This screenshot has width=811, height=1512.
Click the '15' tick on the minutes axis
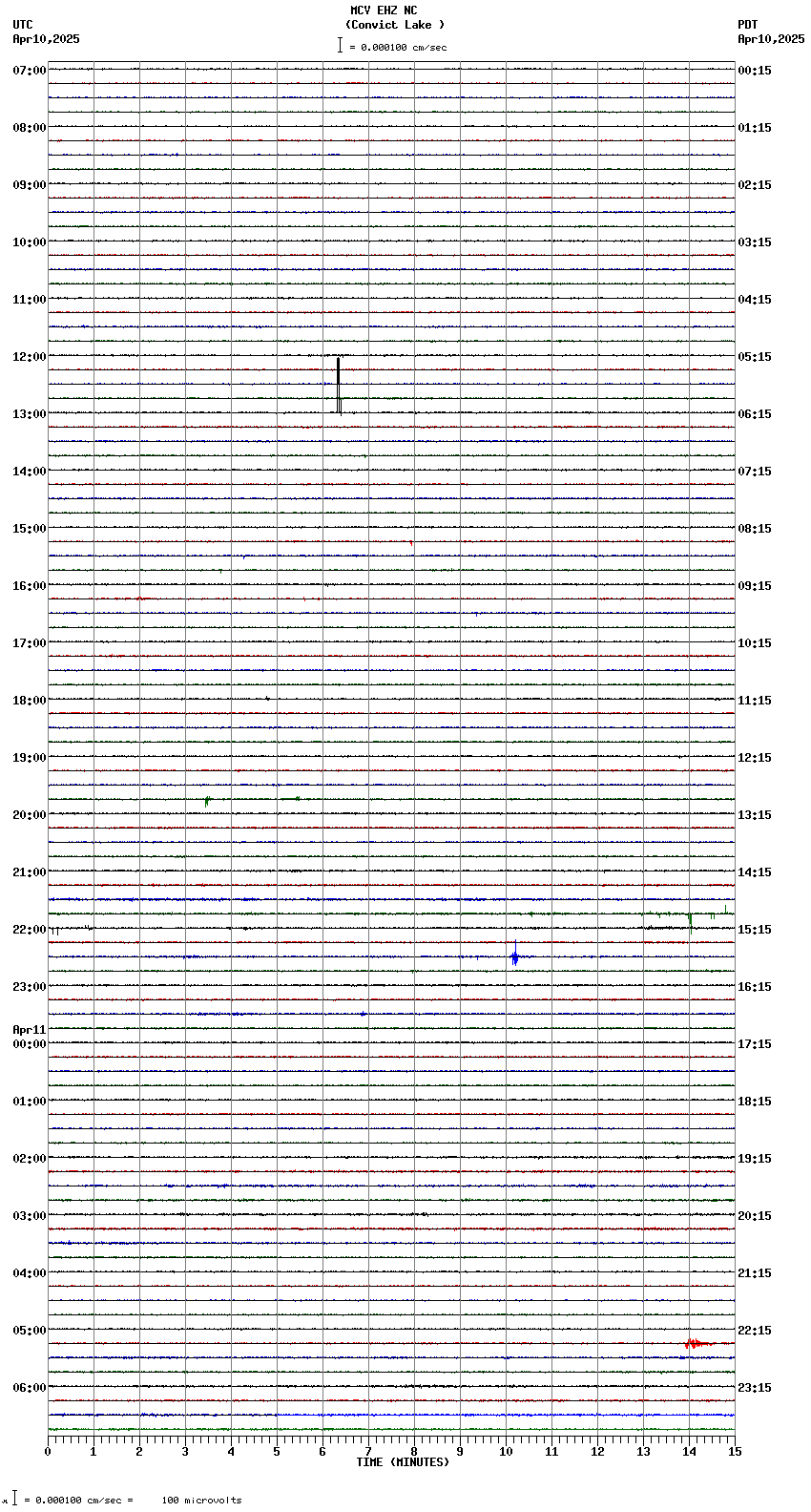(735, 1452)
